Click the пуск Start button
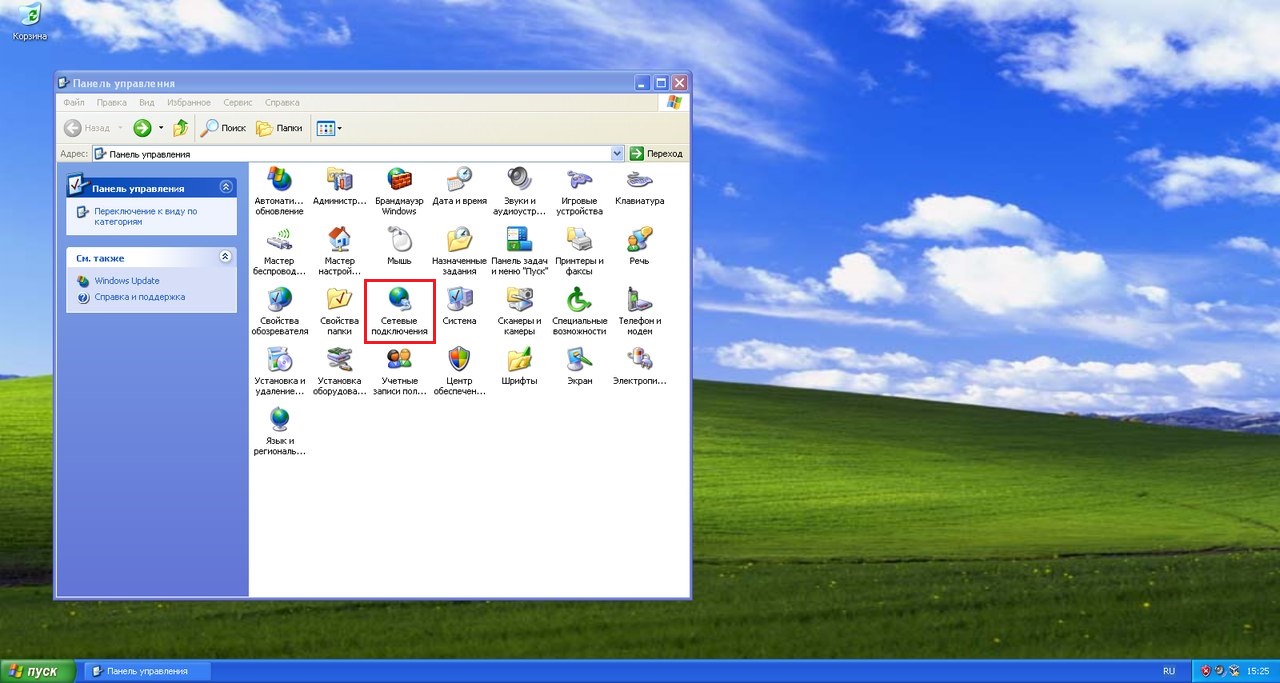1280x683 pixels. [x=38, y=671]
